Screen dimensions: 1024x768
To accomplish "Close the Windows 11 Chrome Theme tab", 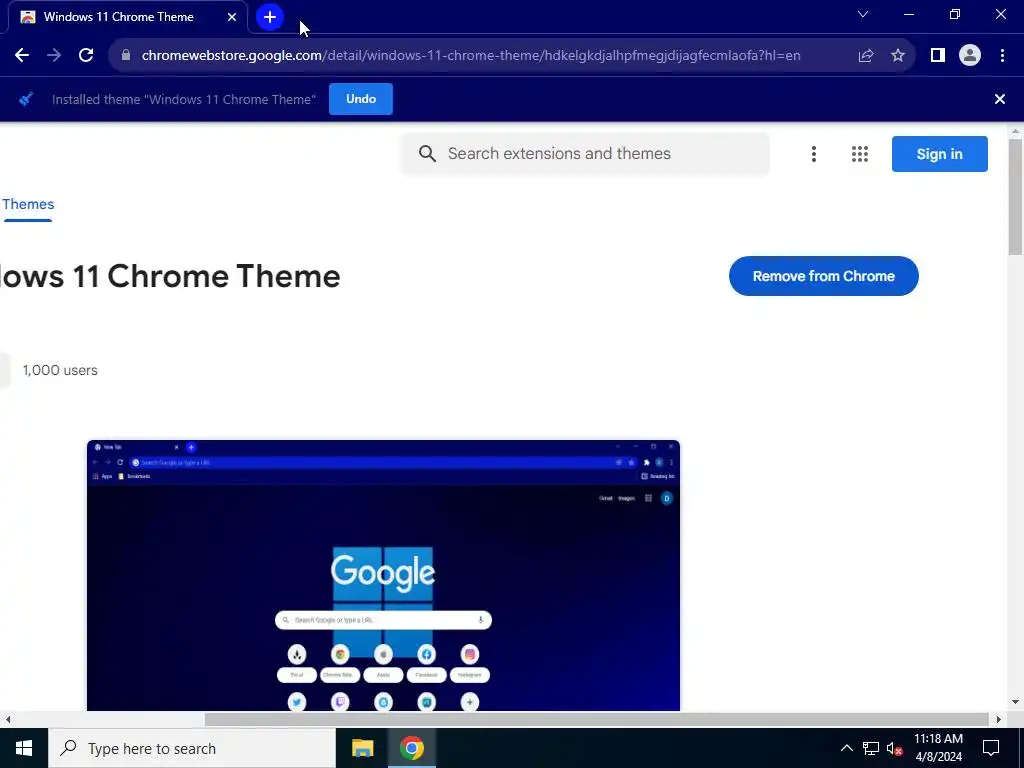I will [x=232, y=17].
